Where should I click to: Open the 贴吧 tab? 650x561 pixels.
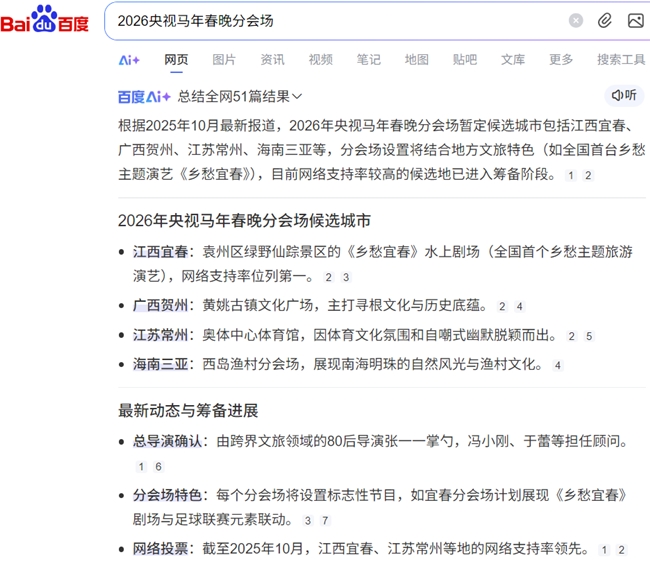(464, 60)
